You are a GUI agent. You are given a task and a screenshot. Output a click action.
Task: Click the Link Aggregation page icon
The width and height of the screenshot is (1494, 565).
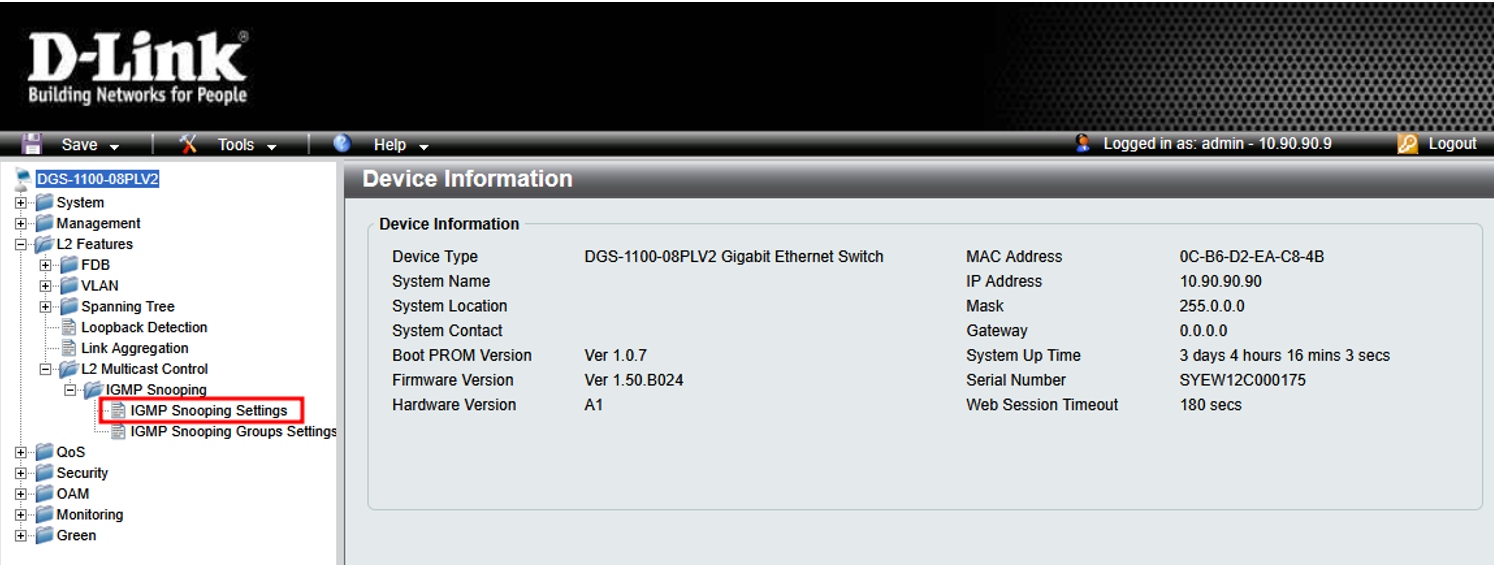point(69,348)
